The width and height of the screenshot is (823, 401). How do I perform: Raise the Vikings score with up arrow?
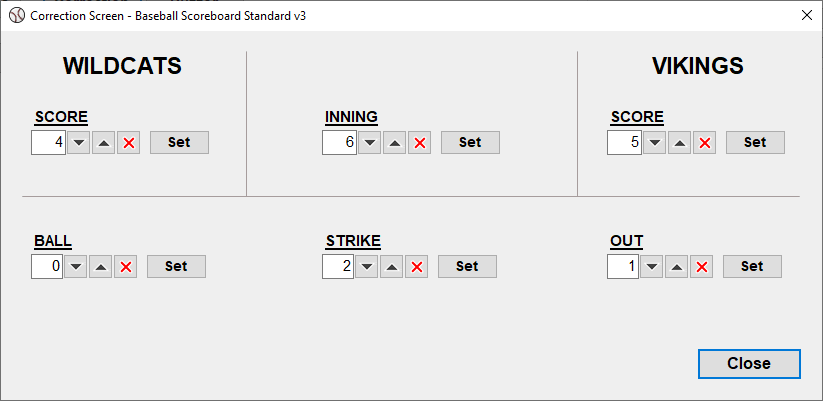tap(680, 143)
